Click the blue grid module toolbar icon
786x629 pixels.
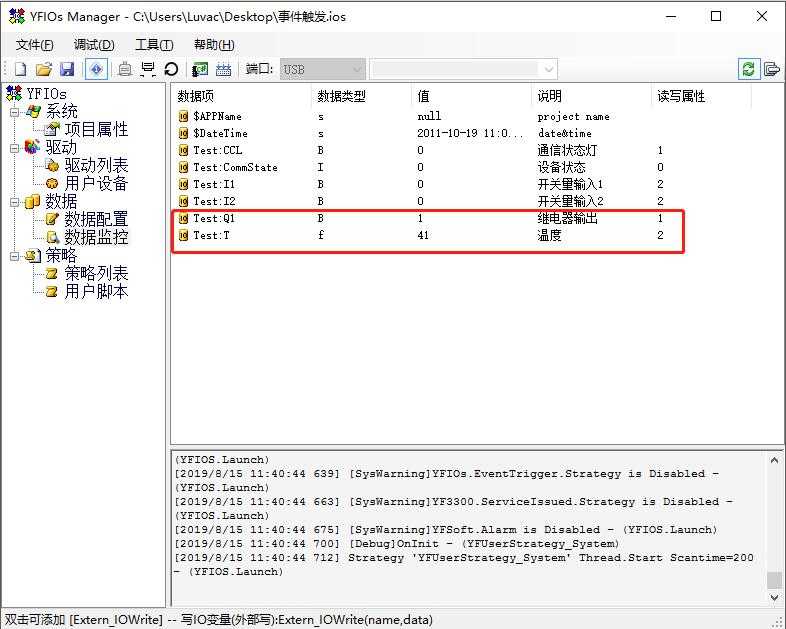click(224, 69)
